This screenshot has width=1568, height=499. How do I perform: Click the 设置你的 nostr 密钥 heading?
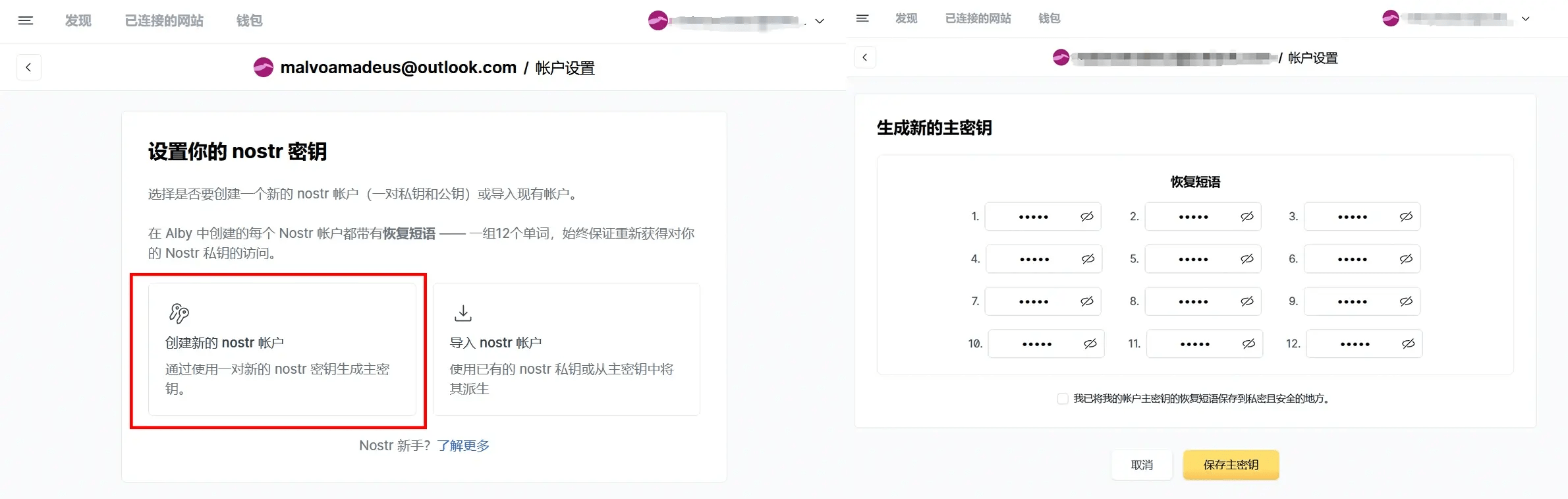238,152
